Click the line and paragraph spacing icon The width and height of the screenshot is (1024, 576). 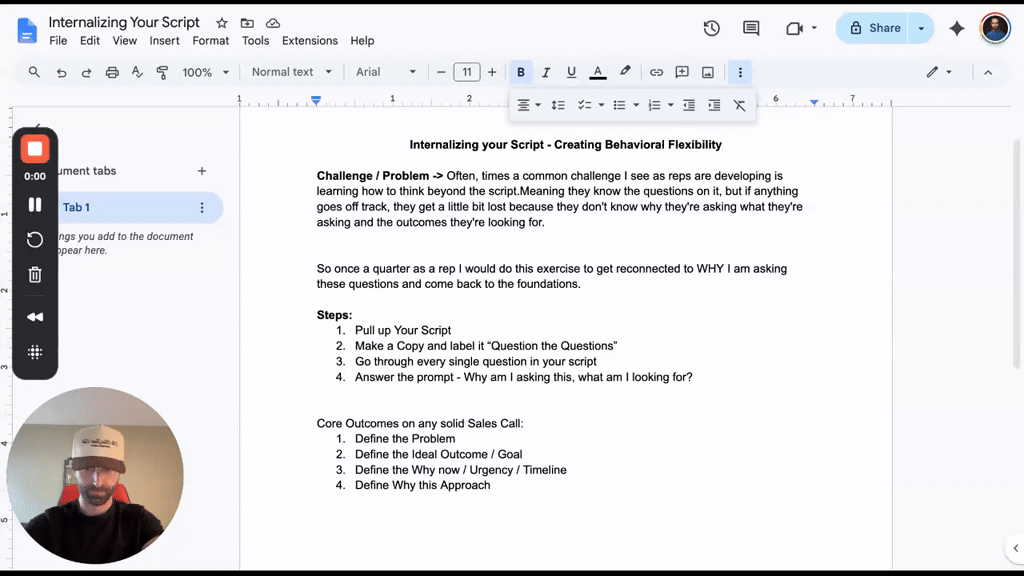558,105
